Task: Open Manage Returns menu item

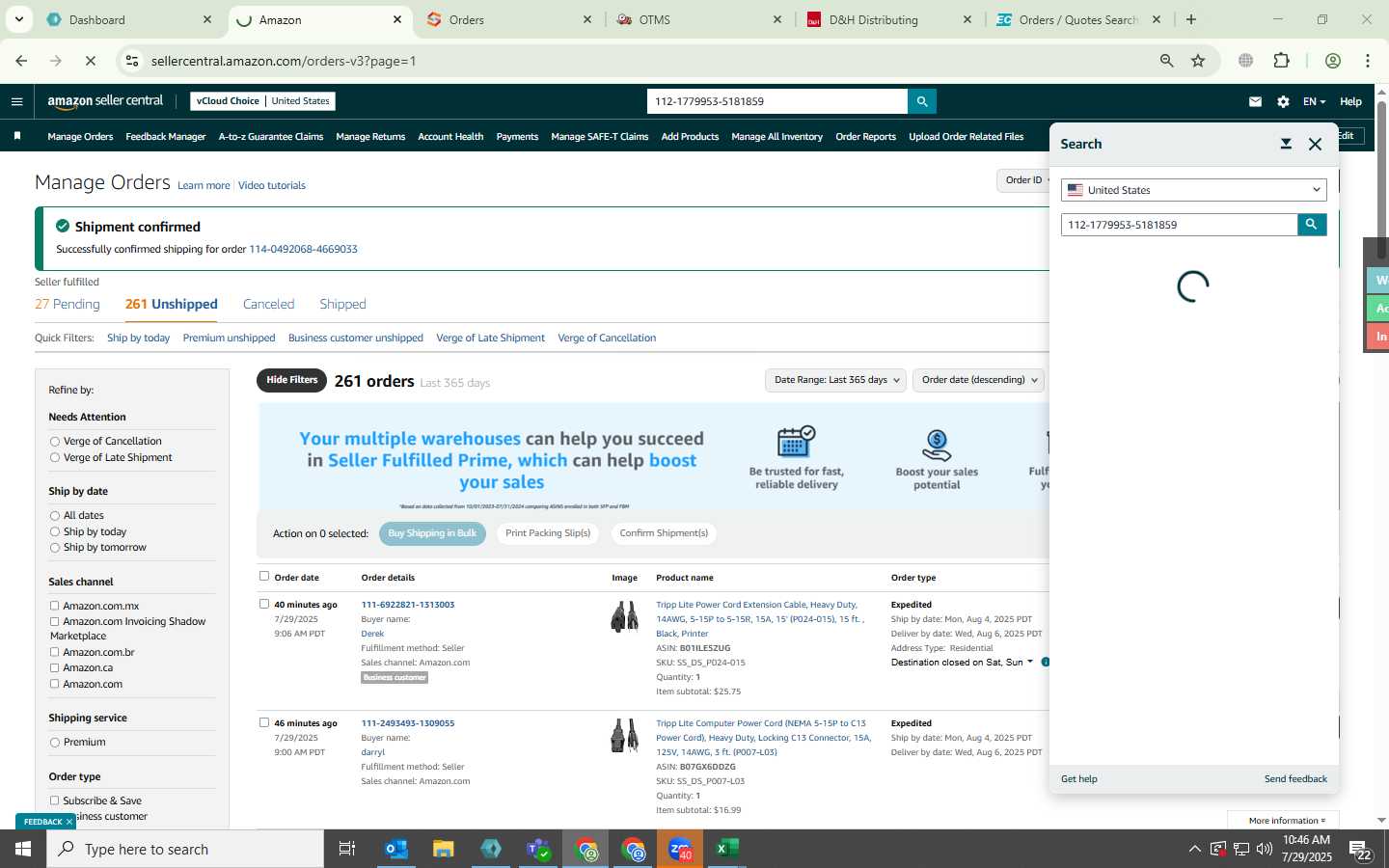Action: (x=370, y=137)
